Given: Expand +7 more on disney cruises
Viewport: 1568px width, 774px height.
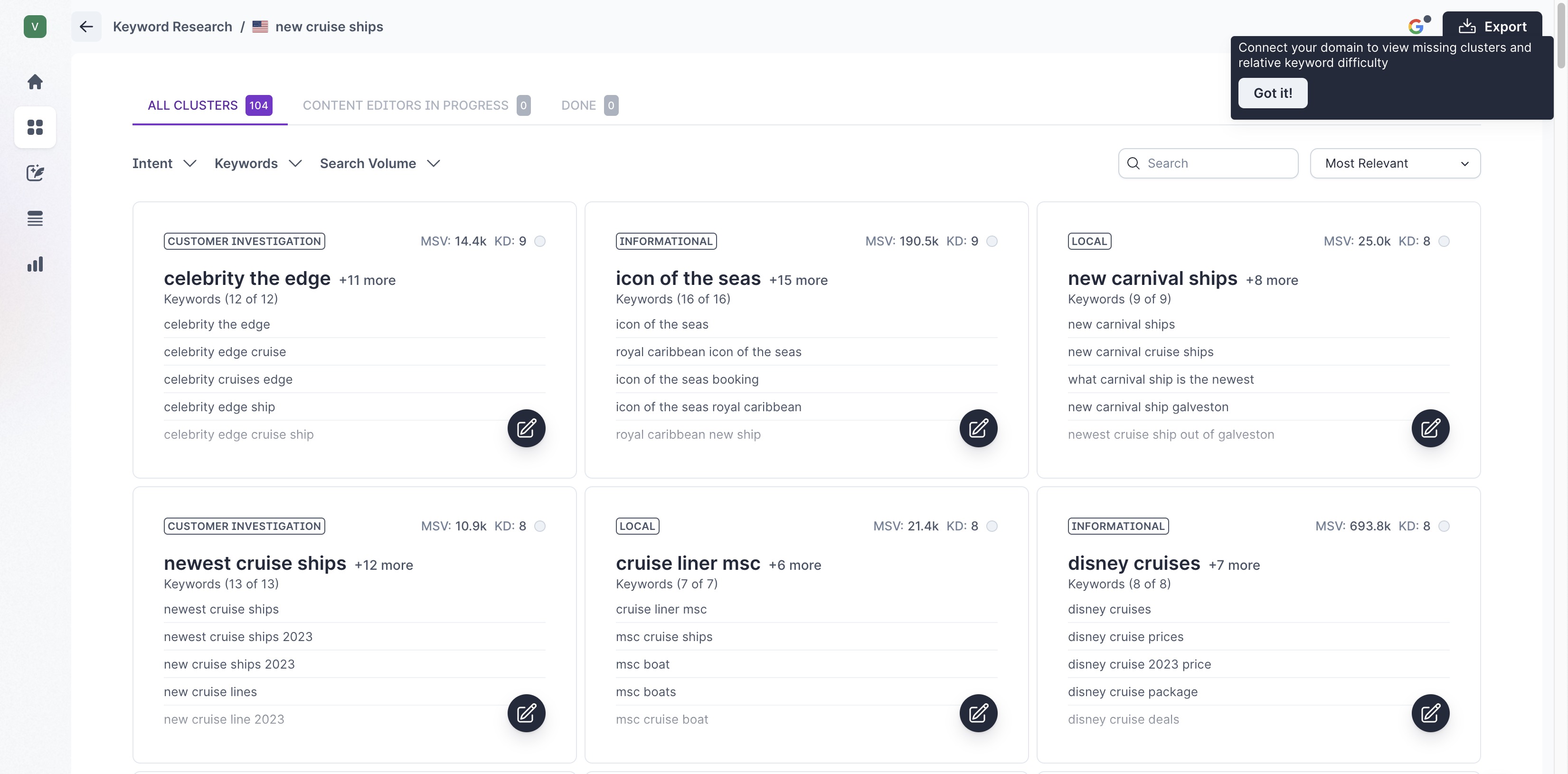Looking at the screenshot, I should (x=1234, y=565).
